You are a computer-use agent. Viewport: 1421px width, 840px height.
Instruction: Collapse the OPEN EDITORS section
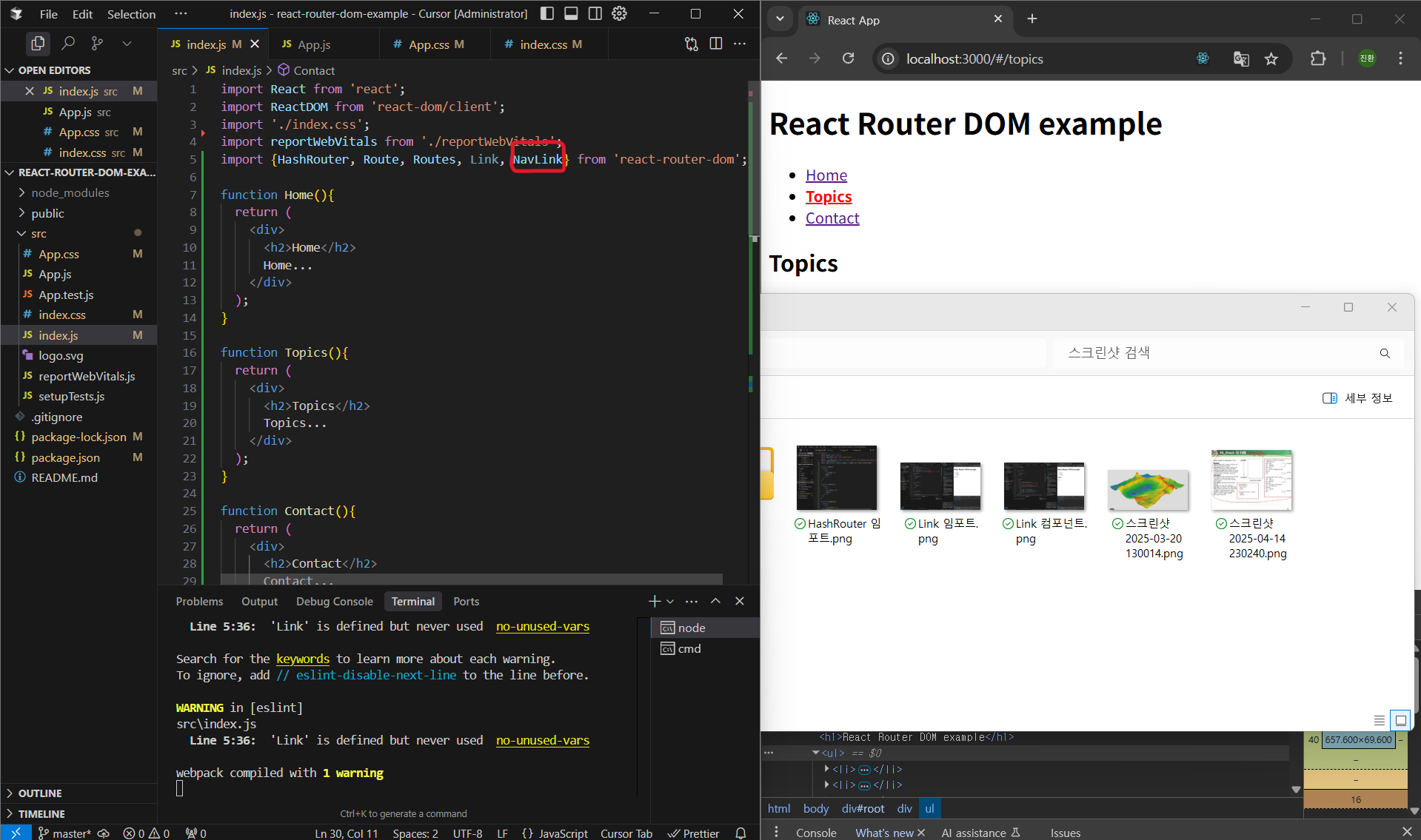point(54,70)
